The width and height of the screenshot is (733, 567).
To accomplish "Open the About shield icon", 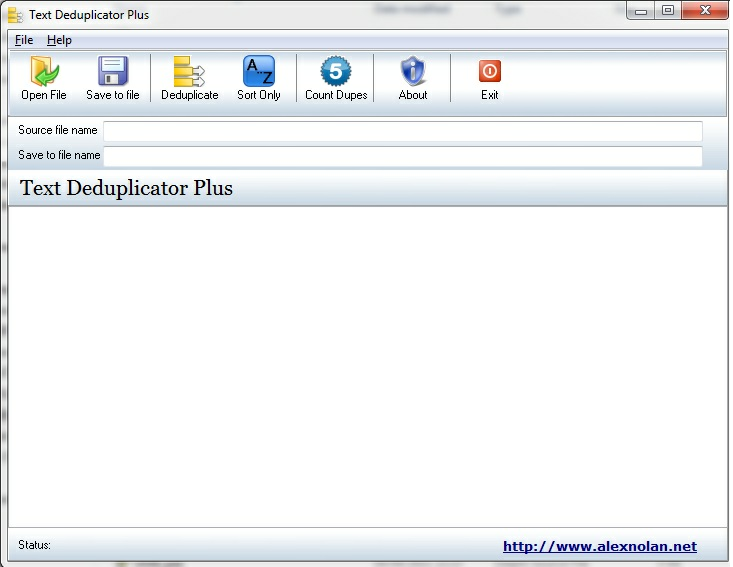I will pyautogui.click(x=413, y=71).
